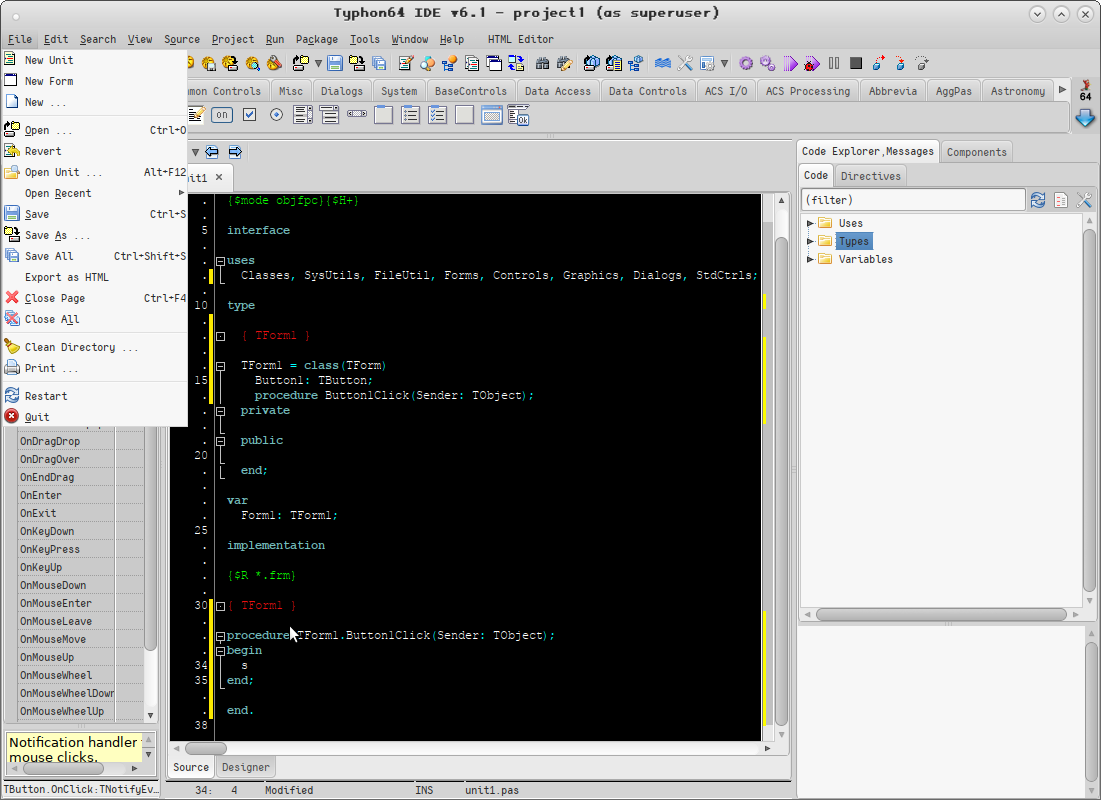
Task: Collapse the uses clause fold marker in the editor
Action: coord(220,261)
